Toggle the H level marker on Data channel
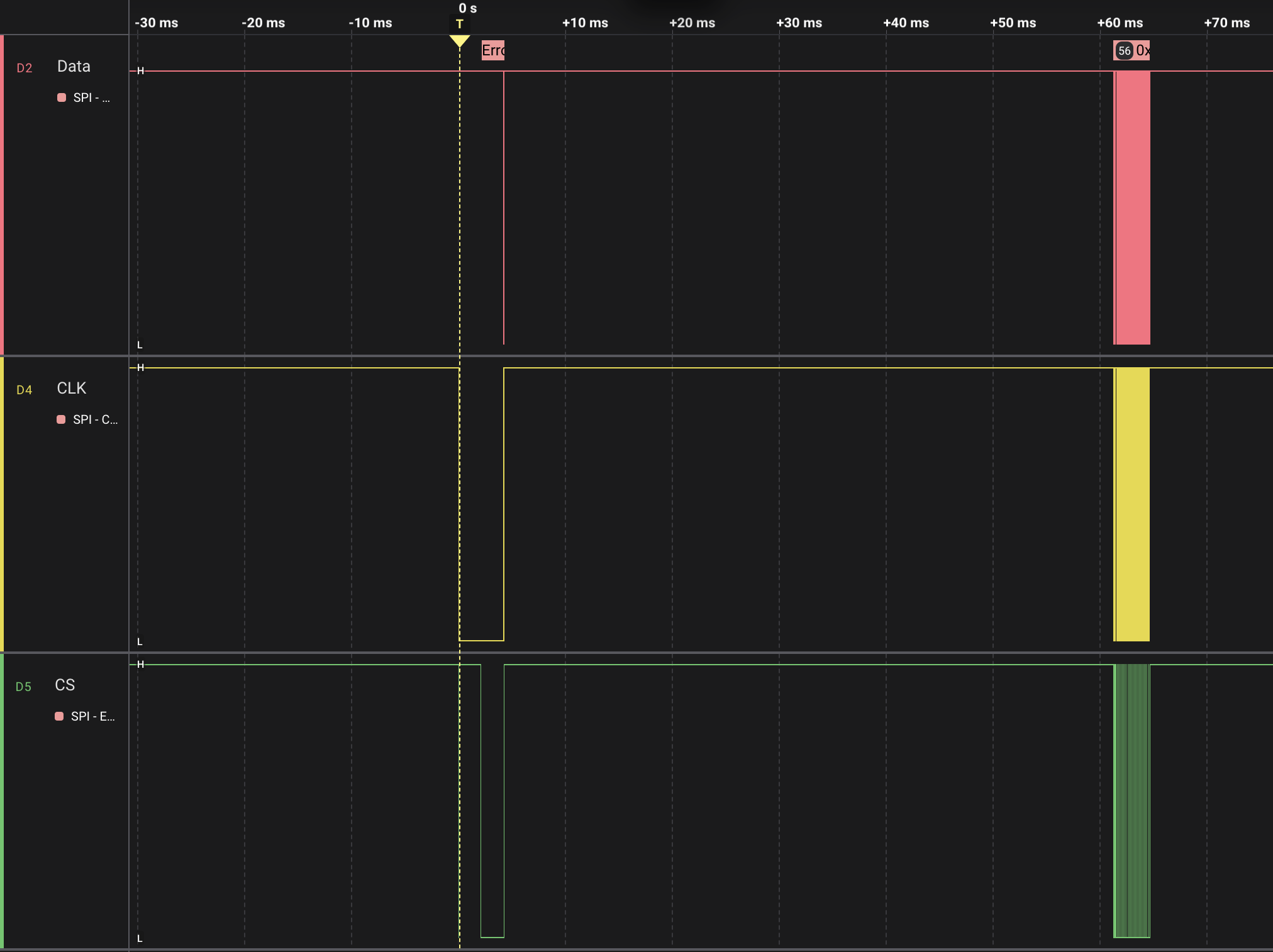Screen dimensions: 1273x952 (140, 70)
